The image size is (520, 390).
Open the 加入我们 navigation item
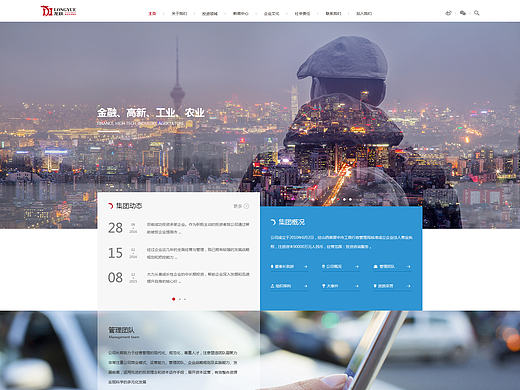point(364,13)
